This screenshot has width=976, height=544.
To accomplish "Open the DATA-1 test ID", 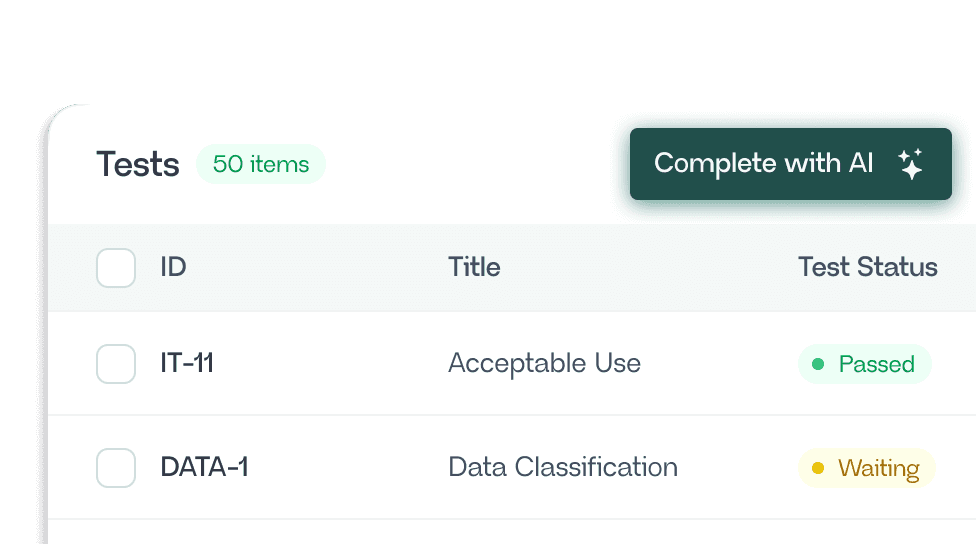I will [204, 467].
